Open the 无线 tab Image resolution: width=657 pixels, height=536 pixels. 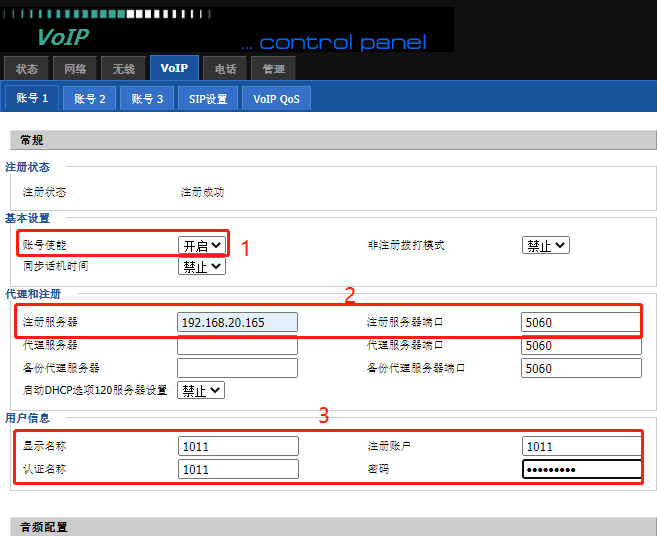point(123,69)
